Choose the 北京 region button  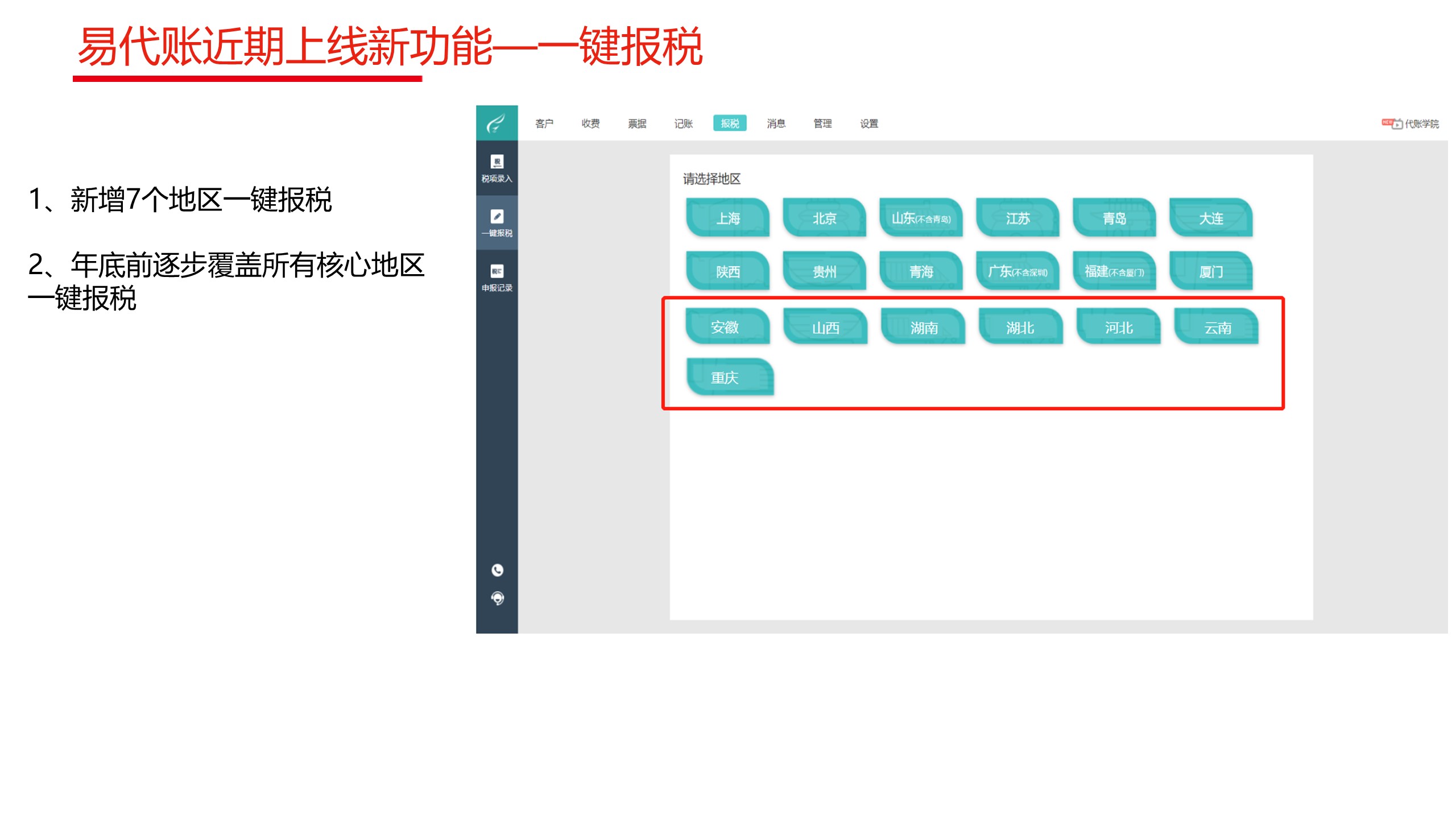click(x=825, y=218)
